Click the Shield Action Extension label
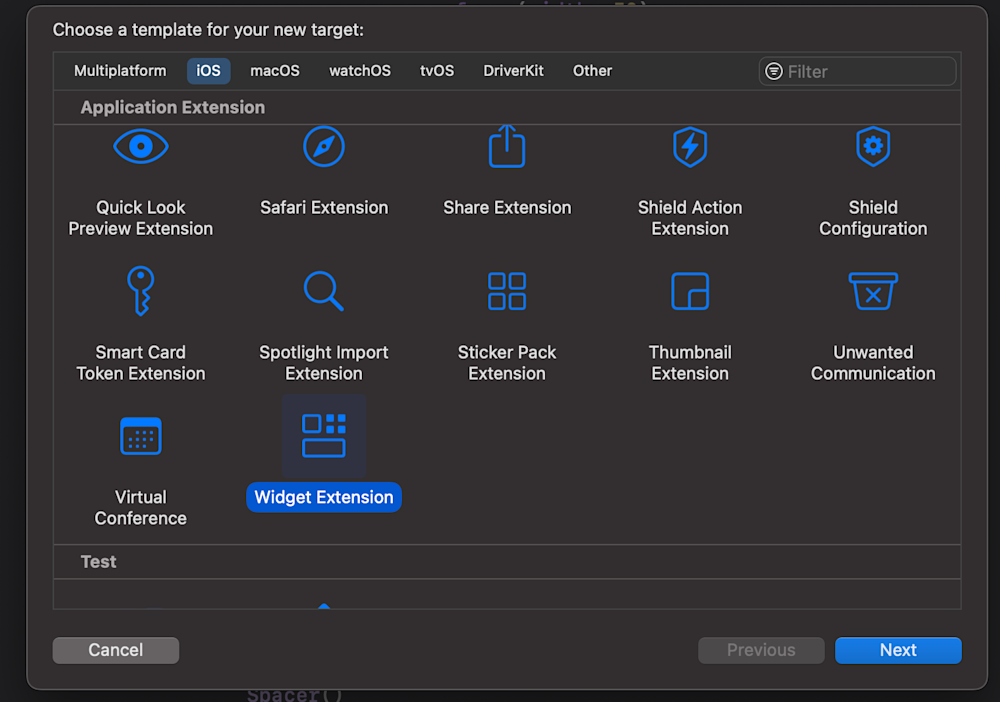Viewport: 1000px width, 702px height. click(690, 218)
